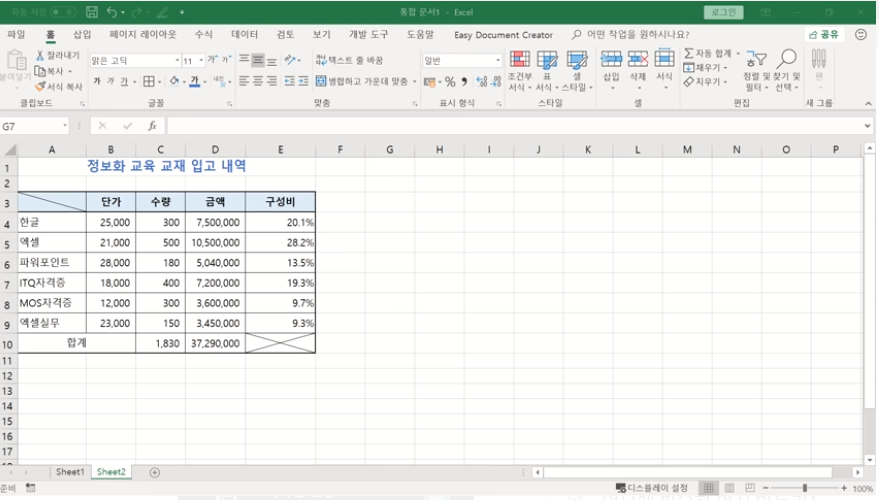Click the font color 가 button
Viewport: 879px width, 500px height.
pos(194,81)
